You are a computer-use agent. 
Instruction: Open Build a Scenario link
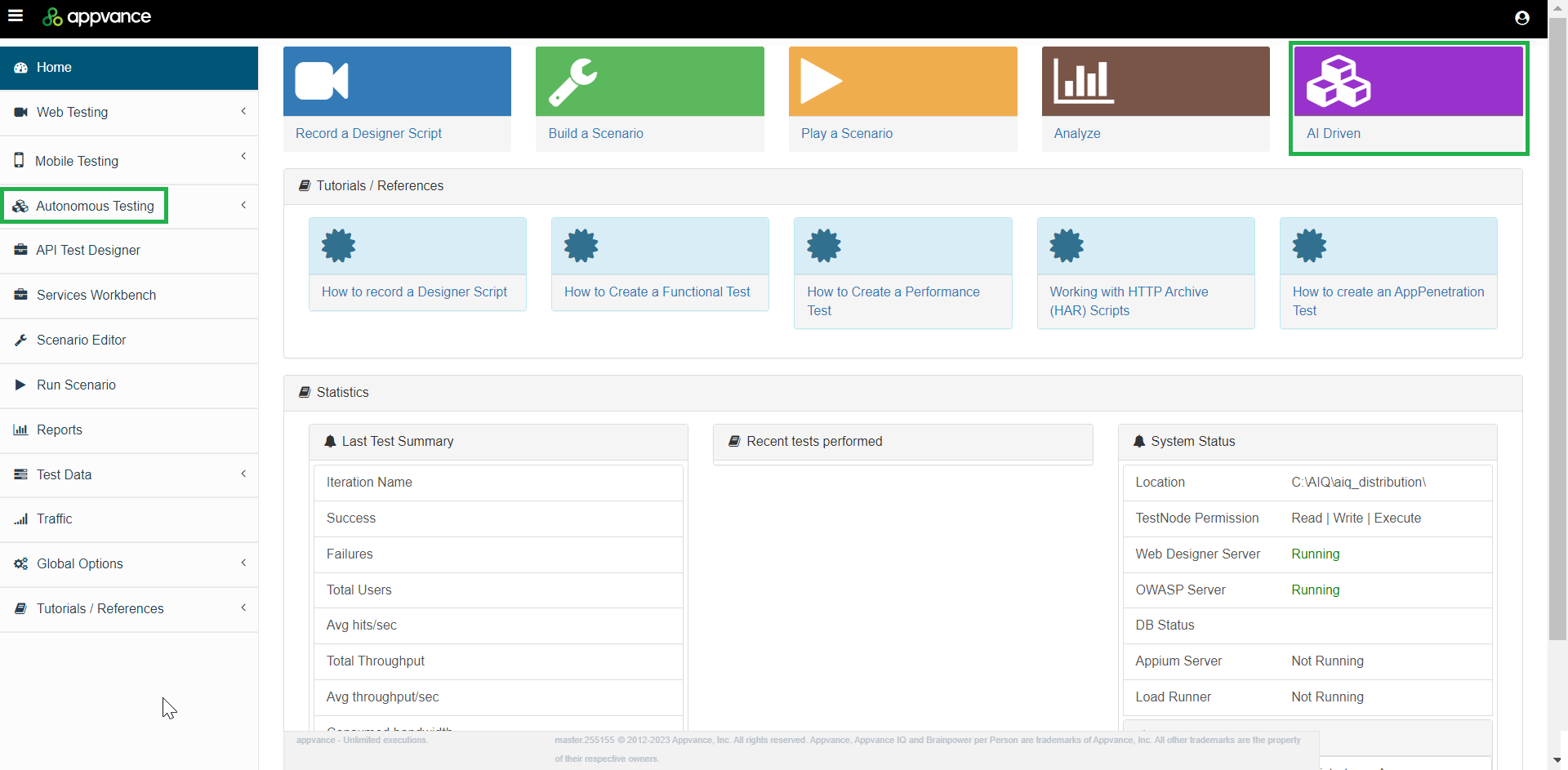(x=595, y=133)
